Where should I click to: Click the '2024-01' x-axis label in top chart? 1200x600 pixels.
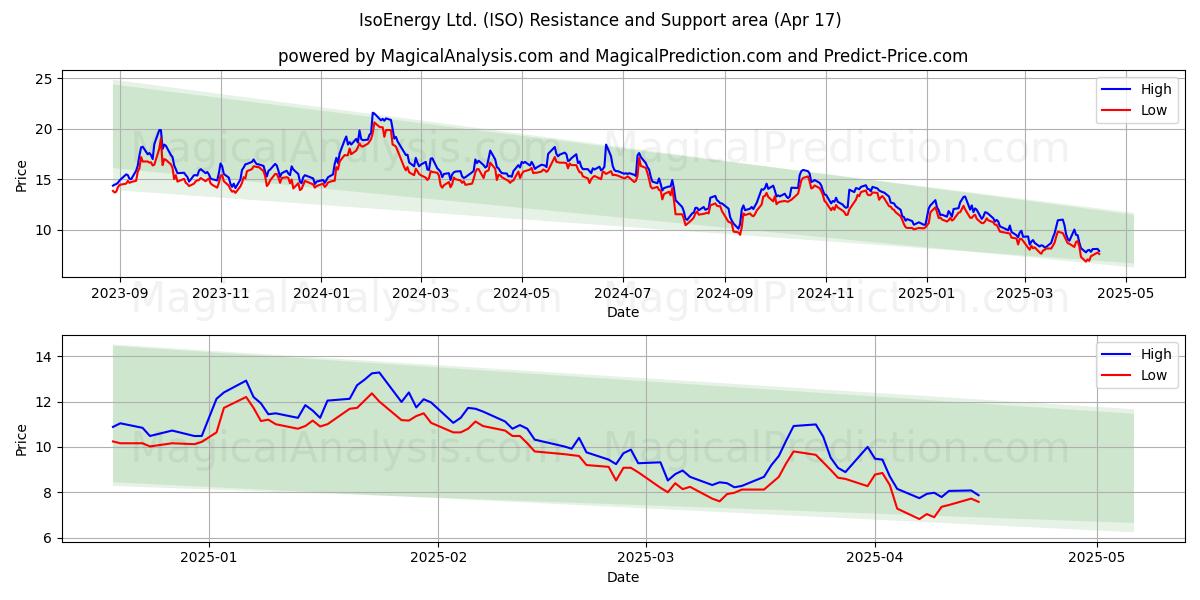(321, 294)
